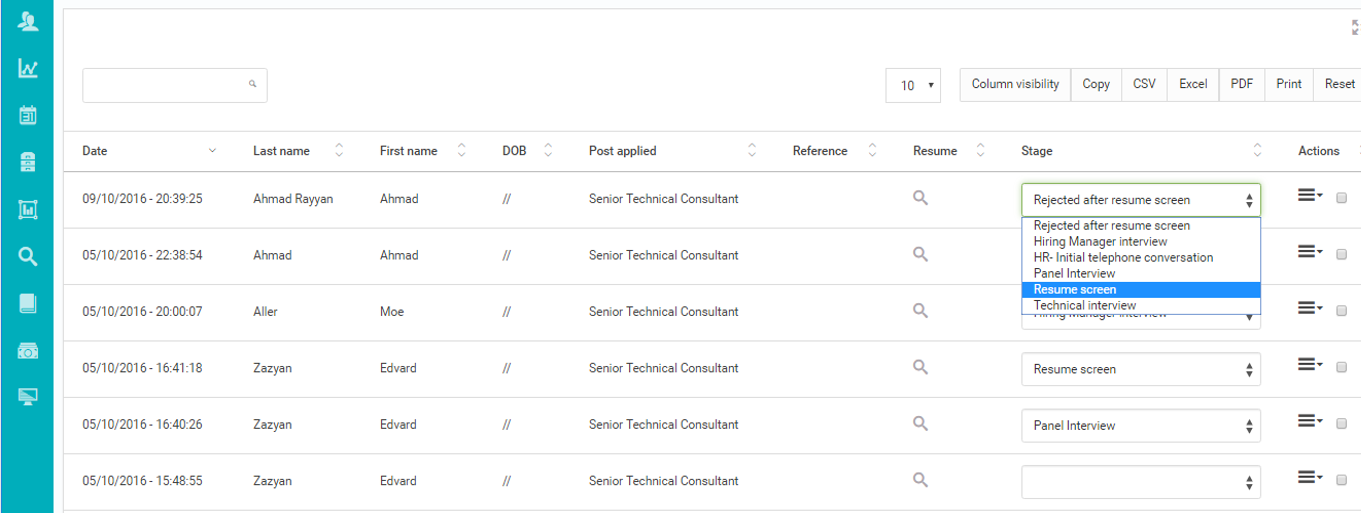Viewport: 1361px width, 513px height.
Task: Click the Column visibility button
Action: [x=1015, y=84]
